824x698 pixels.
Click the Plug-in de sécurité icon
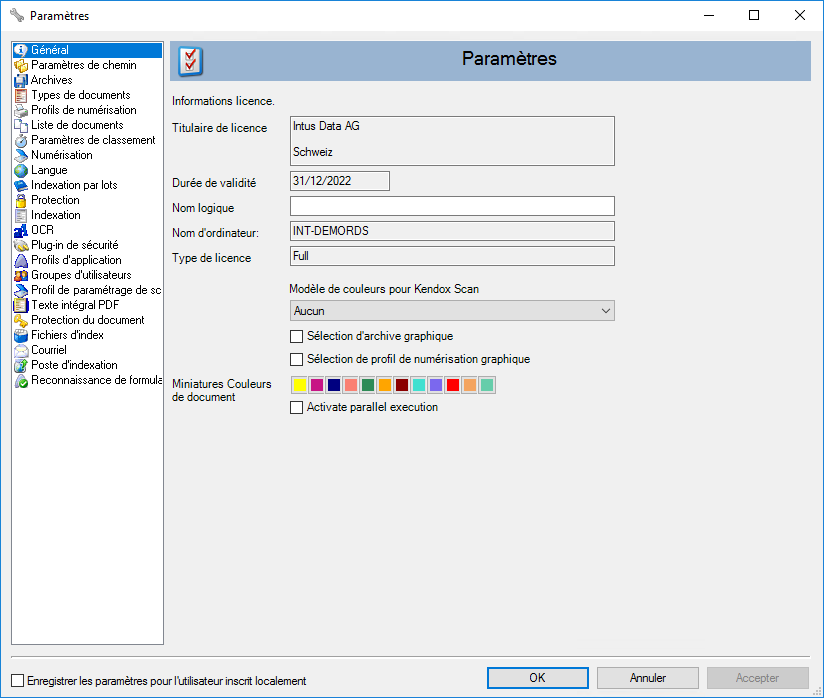coord(21,245)
